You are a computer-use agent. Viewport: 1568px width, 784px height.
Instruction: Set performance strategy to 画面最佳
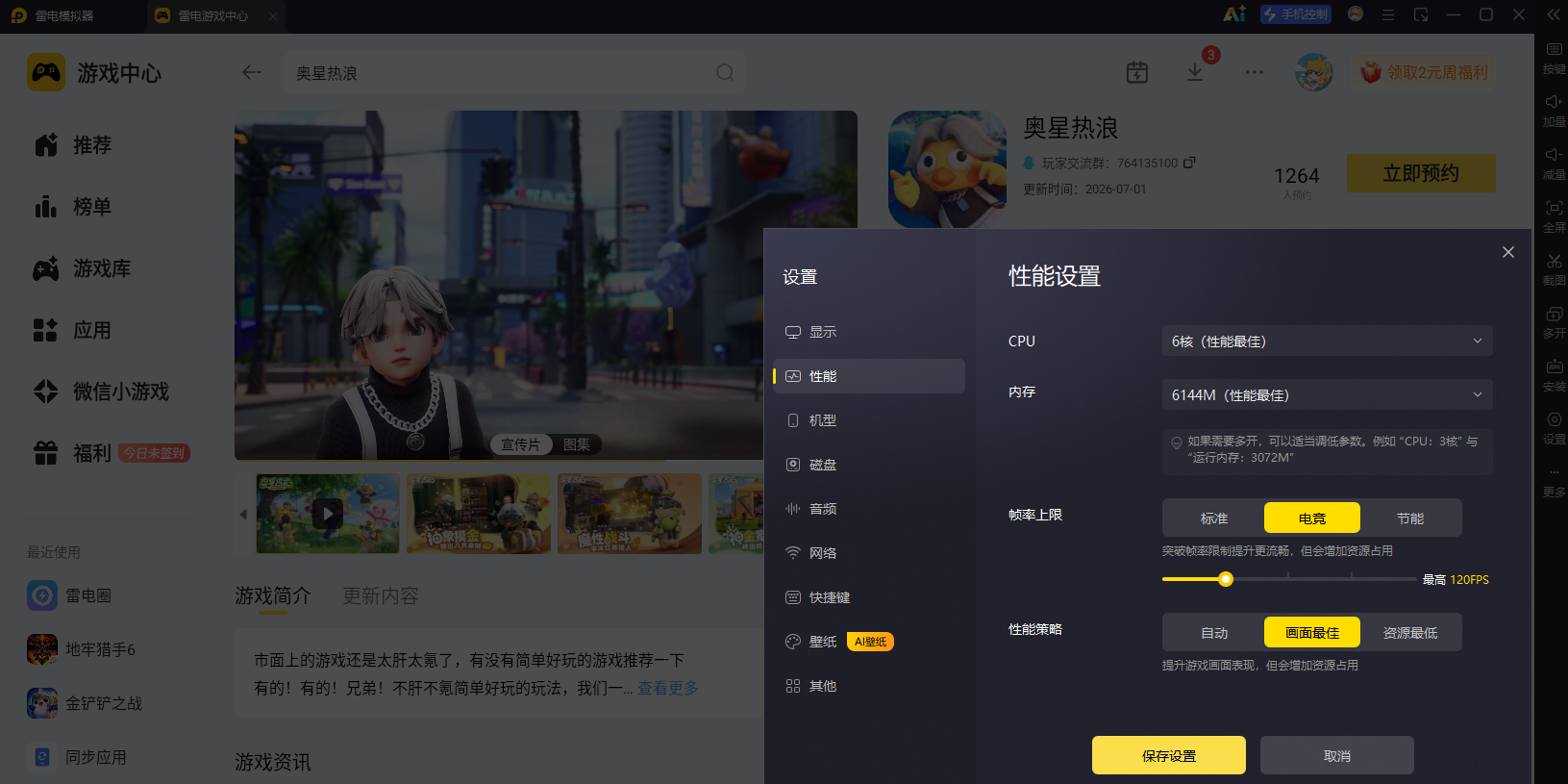coord(1312,633)
